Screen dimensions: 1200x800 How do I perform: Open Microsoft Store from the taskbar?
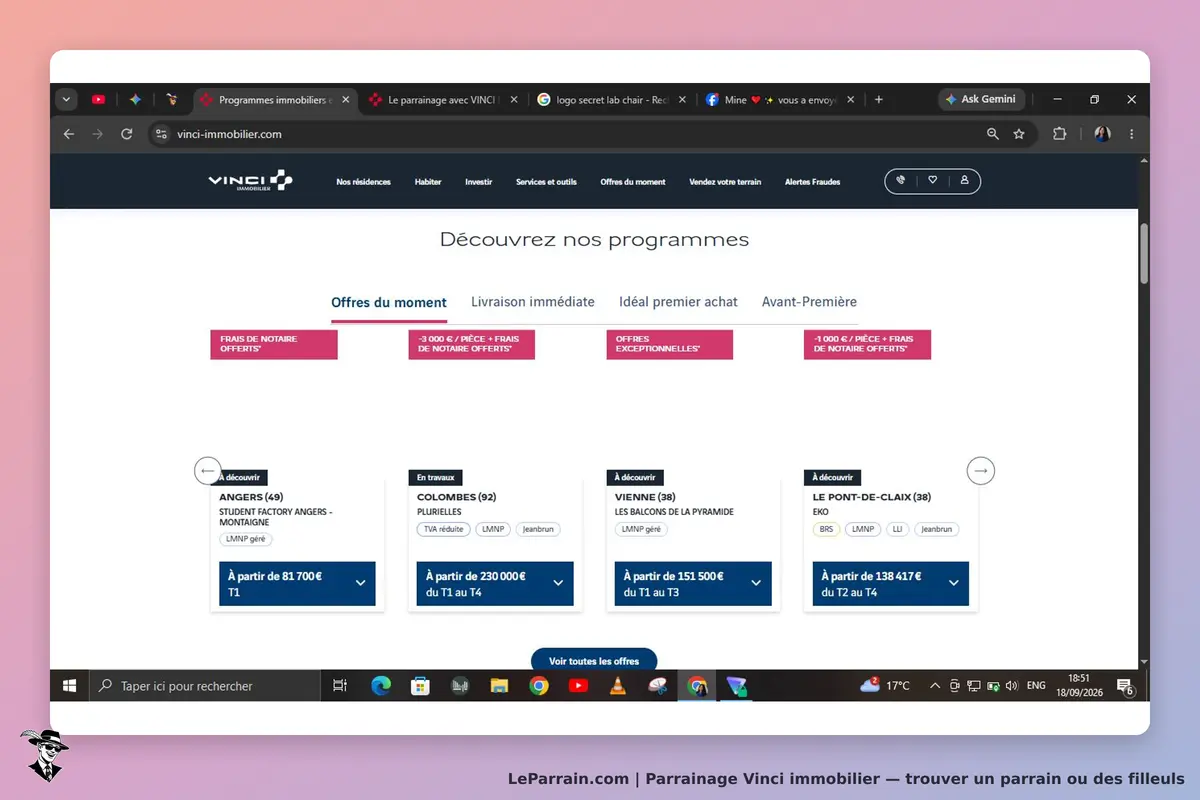(420, 686)
